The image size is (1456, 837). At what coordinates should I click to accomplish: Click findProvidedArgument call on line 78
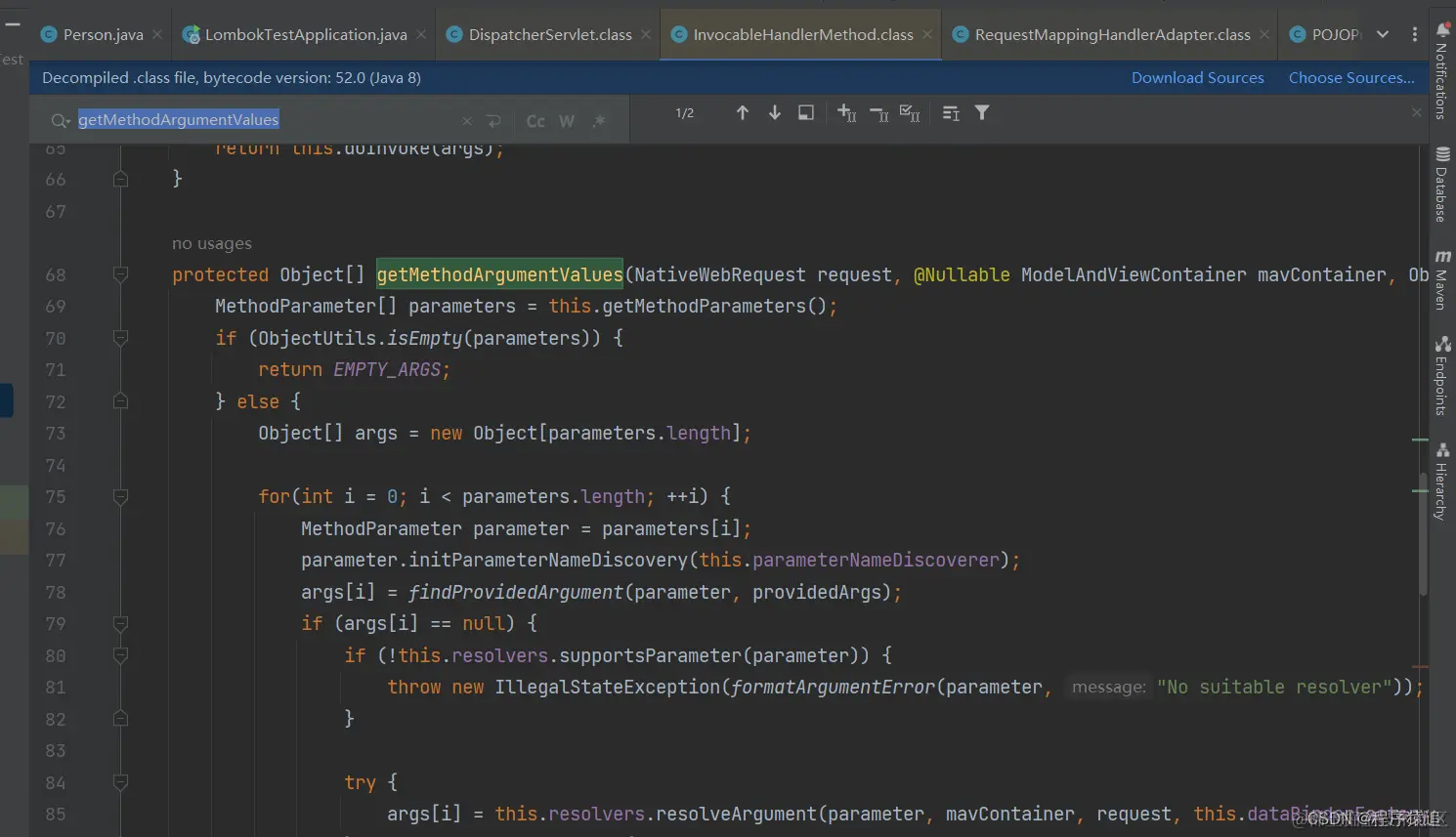tap(515, 592)
